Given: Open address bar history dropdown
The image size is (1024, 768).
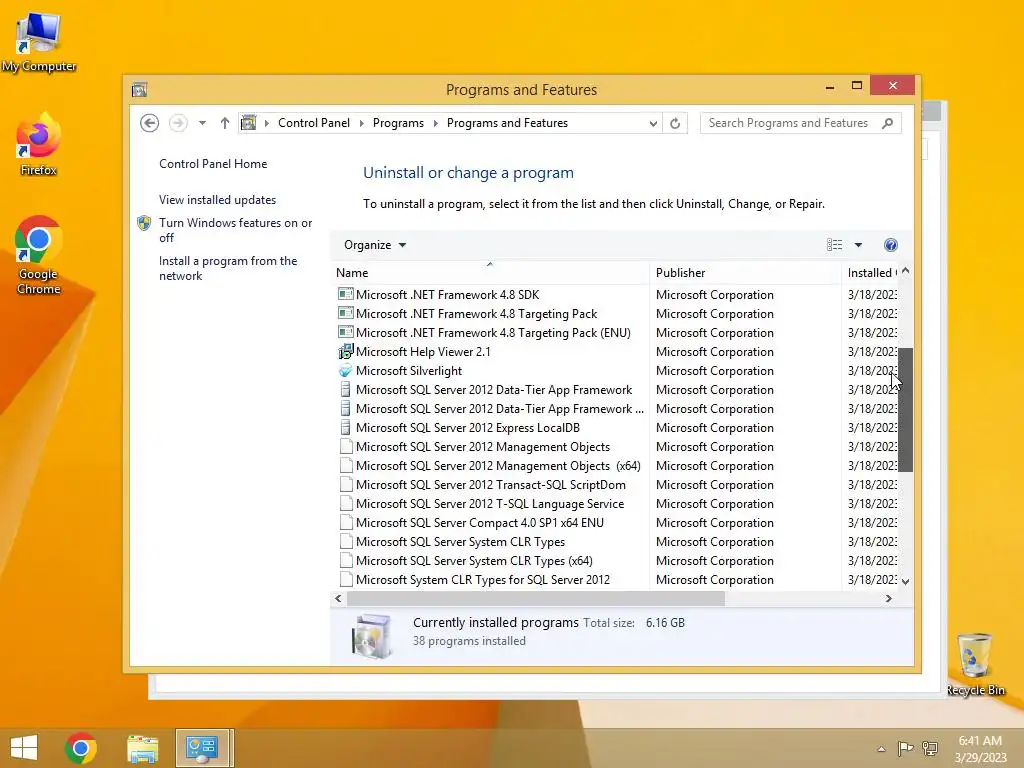Looking at the screenshot, I should [652, 123].
